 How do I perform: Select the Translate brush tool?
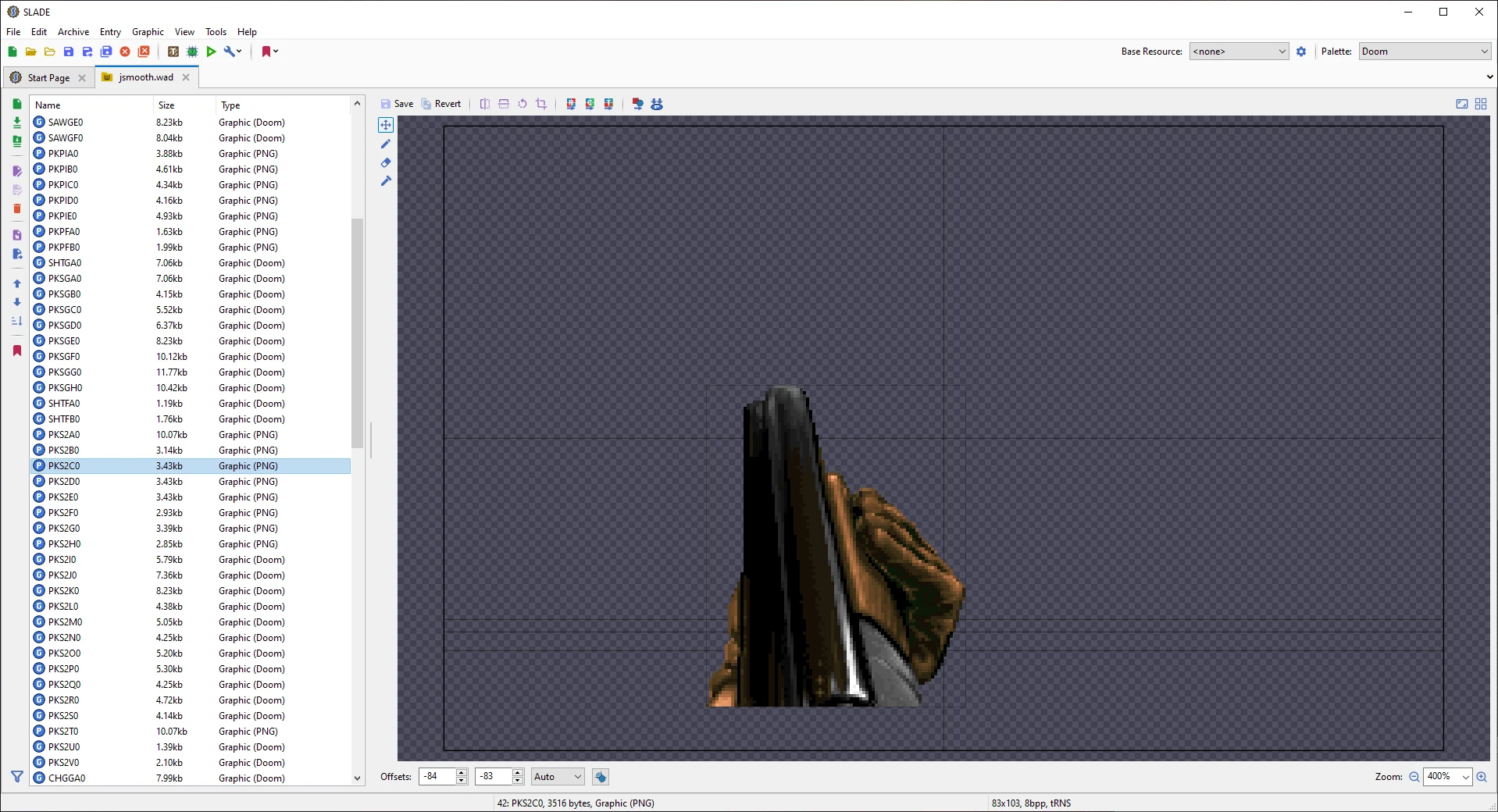[x=386, y=181]
